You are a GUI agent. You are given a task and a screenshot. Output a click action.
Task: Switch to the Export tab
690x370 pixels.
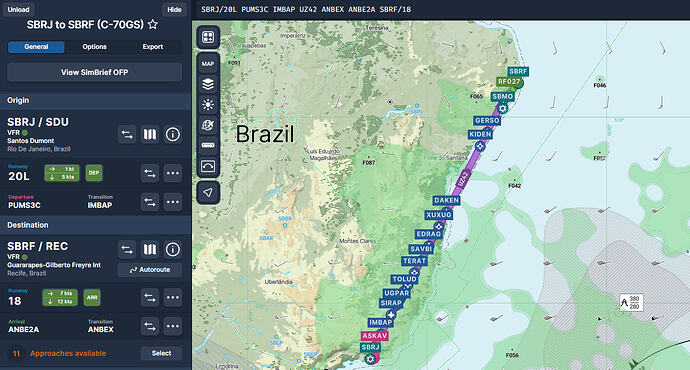(x=153, y=47)
